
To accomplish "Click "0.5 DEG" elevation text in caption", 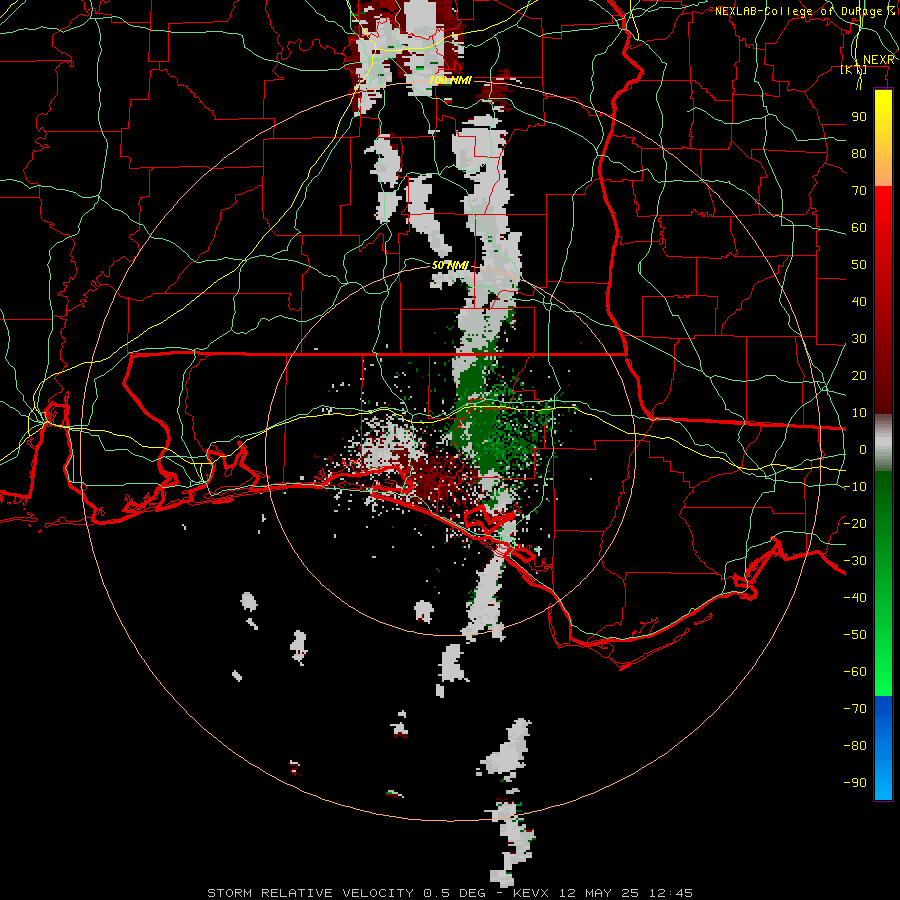I will coord(455,893).
